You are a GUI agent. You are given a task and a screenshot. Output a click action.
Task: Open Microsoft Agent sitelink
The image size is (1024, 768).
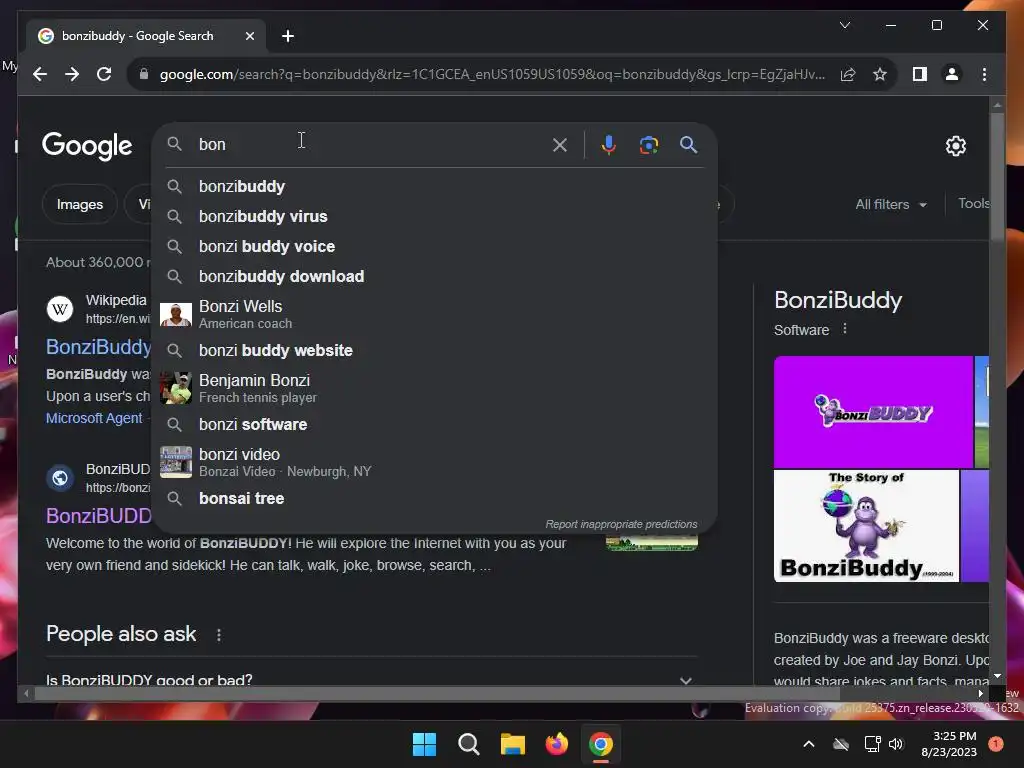pyautogui.click(x=94, y=419)
